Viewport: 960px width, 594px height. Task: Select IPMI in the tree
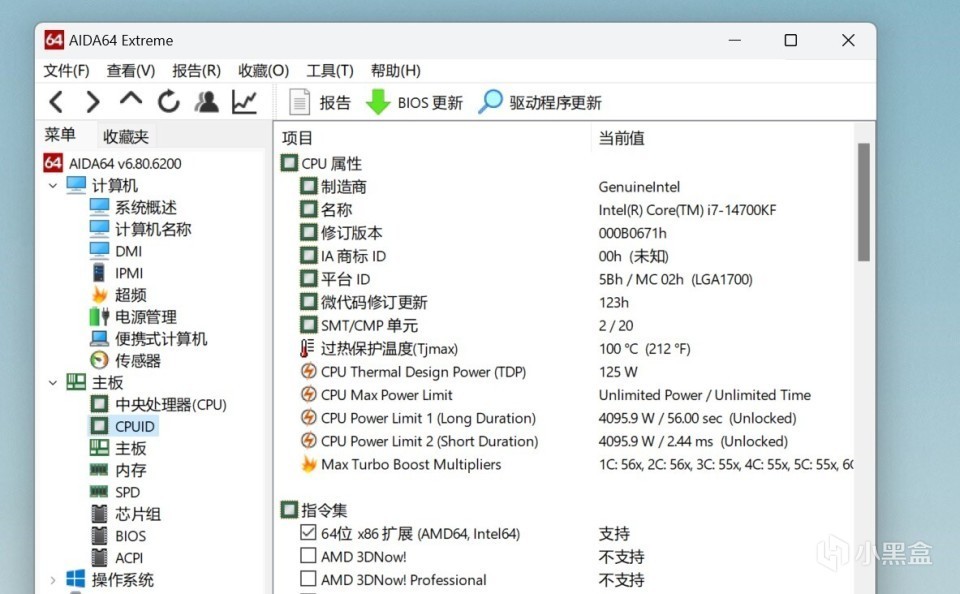(x=116, y=273)
